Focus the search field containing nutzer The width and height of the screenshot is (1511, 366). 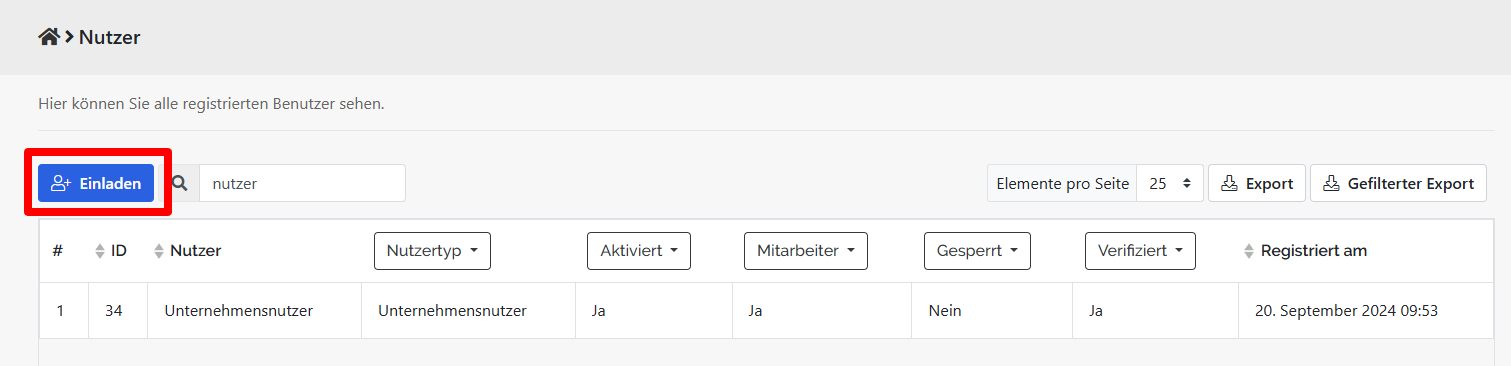[302, 183]
